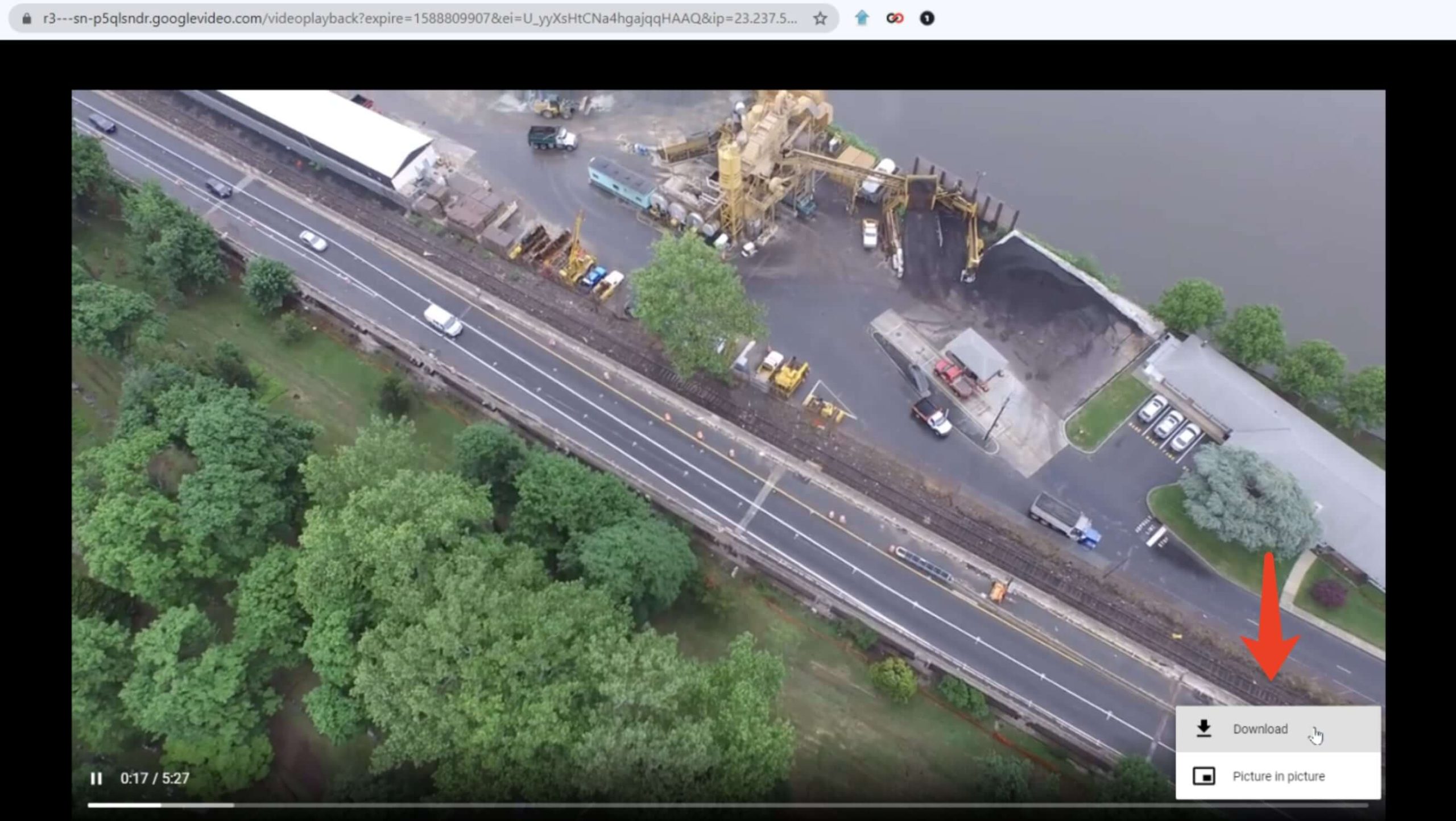Seek to the buffered gray progress segment
The image size is (1456, 821).
(197, 805)
